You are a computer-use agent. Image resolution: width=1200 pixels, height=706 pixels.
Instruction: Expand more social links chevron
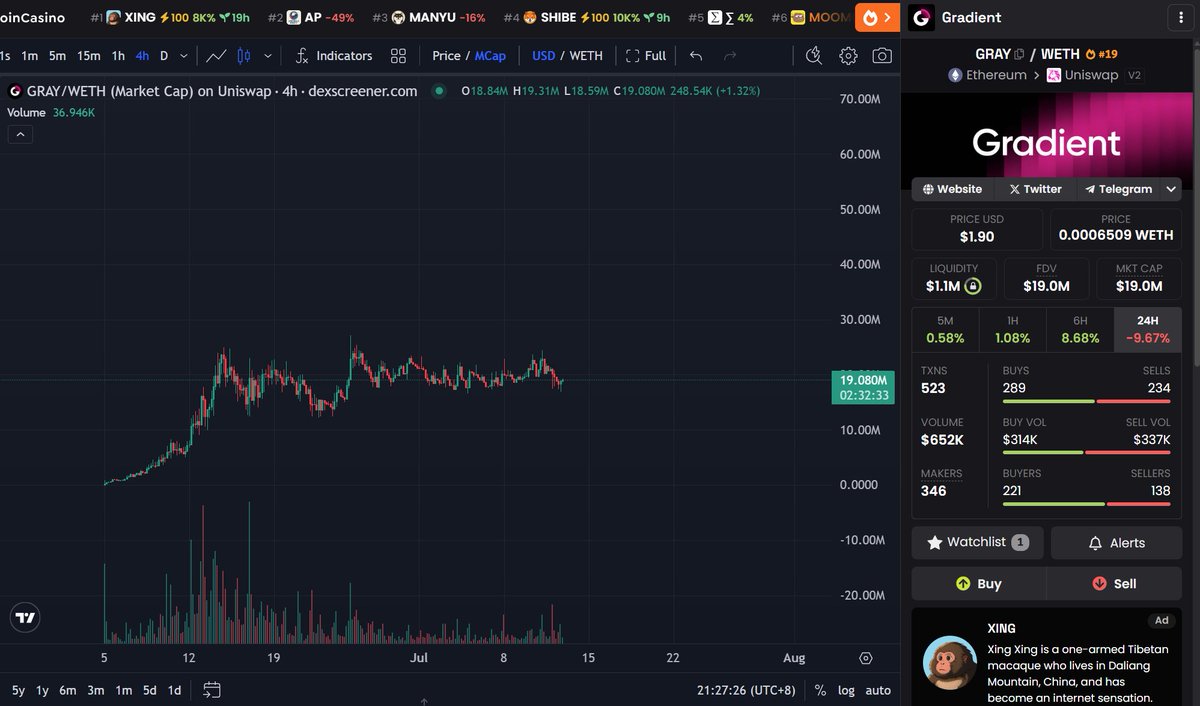click(1170, 189)
